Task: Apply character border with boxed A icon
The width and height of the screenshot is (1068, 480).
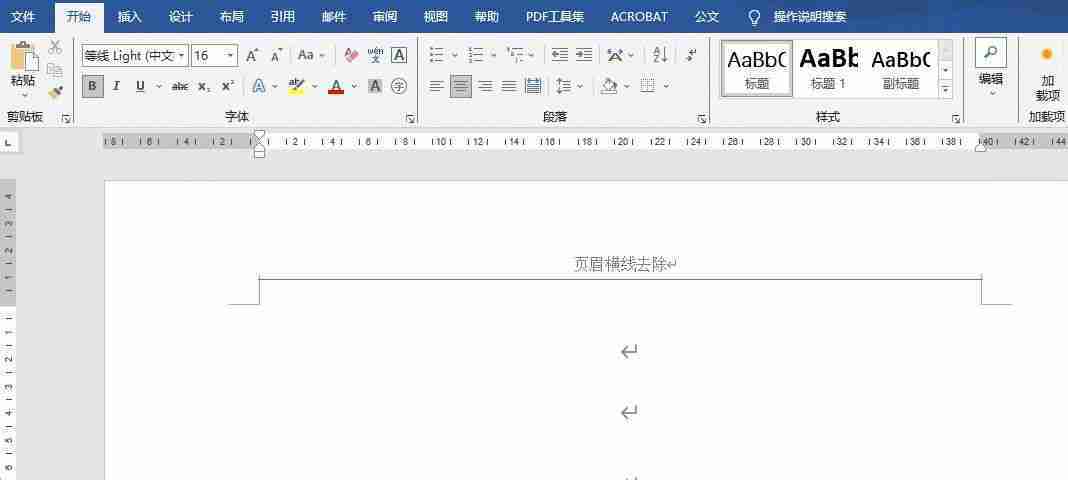Action: (x=399, y=55)
